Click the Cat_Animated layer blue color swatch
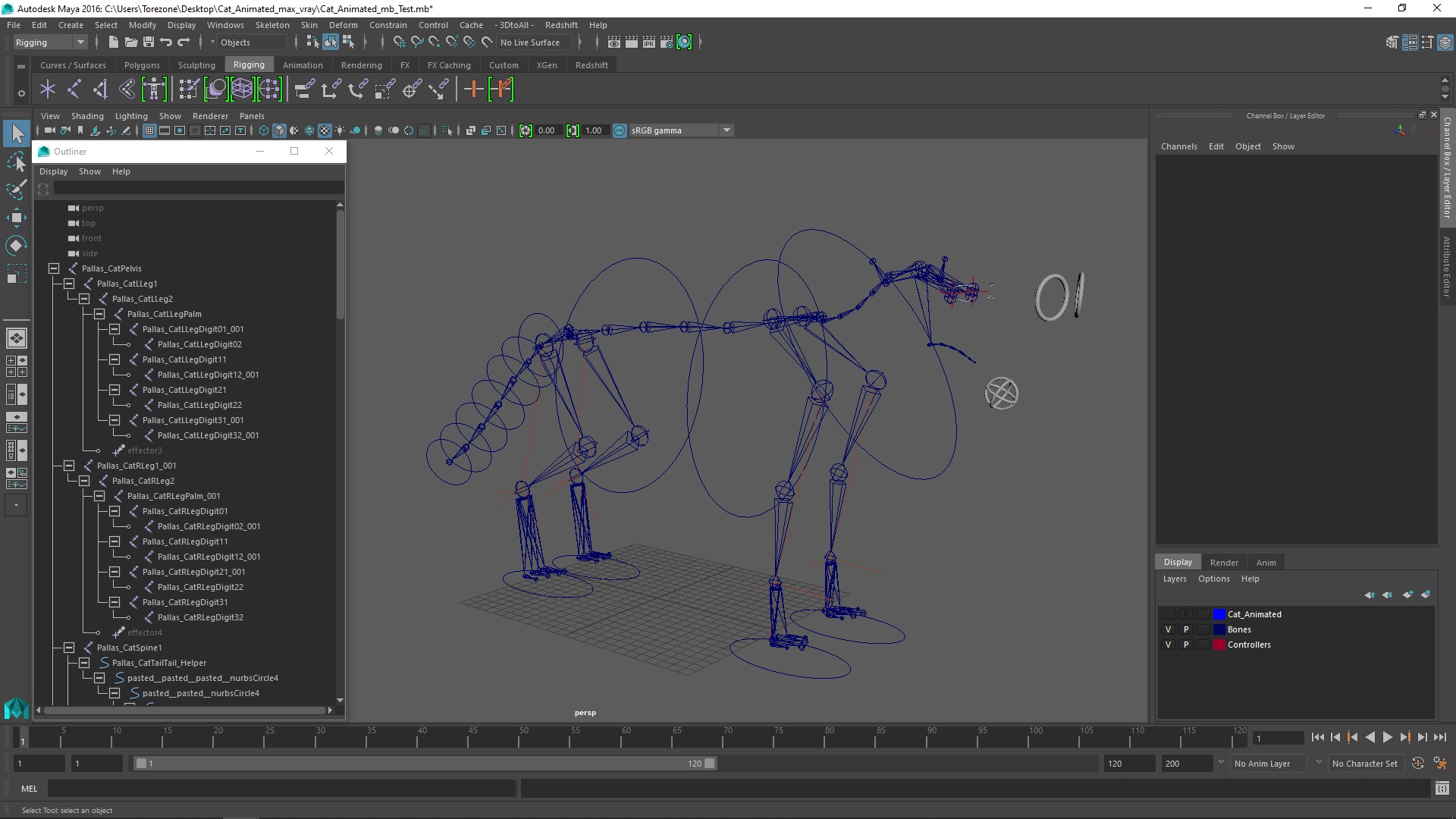1456x819 pixels. tap(1219, 614)
